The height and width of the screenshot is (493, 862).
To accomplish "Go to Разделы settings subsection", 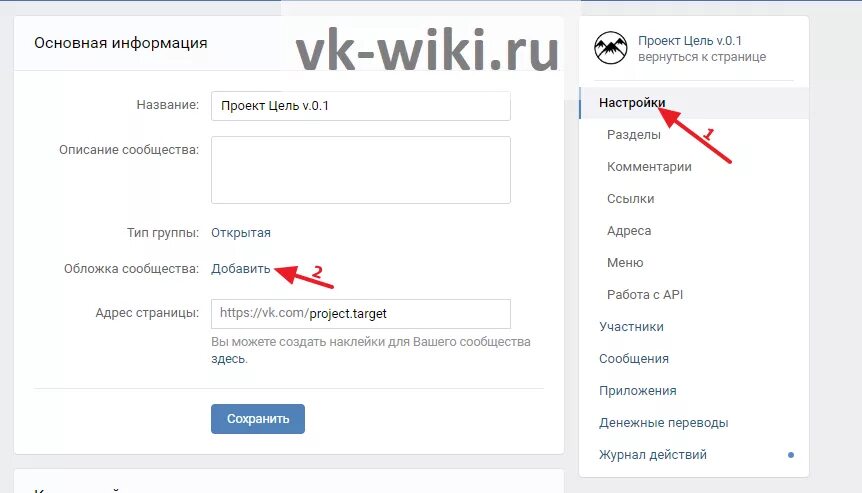I will pyautogui.click(x=633, y=135).
